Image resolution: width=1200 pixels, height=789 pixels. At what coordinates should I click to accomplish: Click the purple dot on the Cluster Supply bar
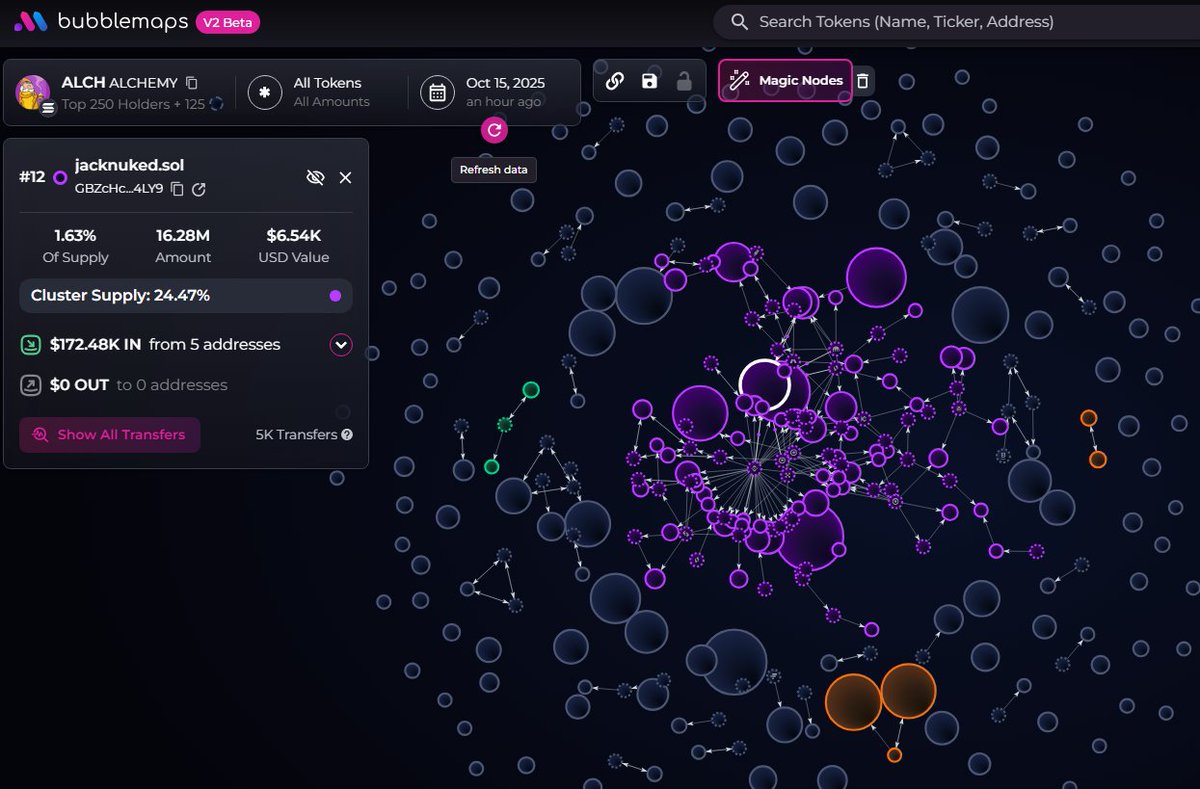point(335,296)
